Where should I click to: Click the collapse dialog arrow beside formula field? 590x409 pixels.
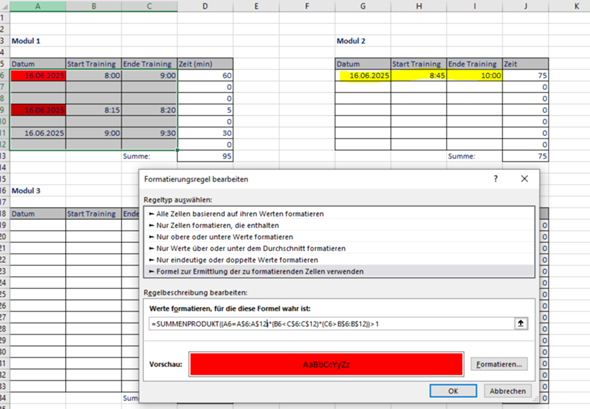click(x=521, y=323)
